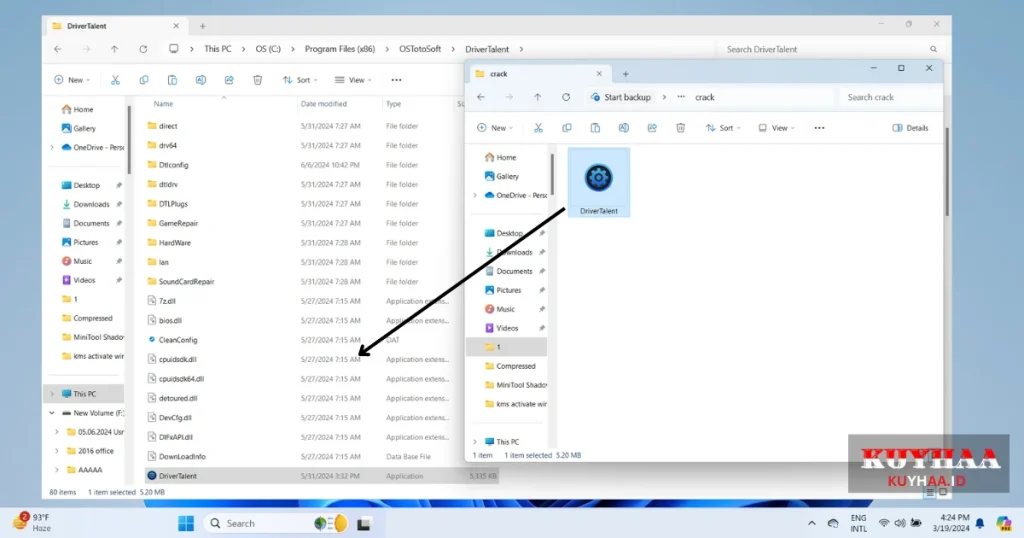The image size is (1024, 538).
Task: Click Rename icon in DriverTalent window toolbar
Action: click(200, 80)
